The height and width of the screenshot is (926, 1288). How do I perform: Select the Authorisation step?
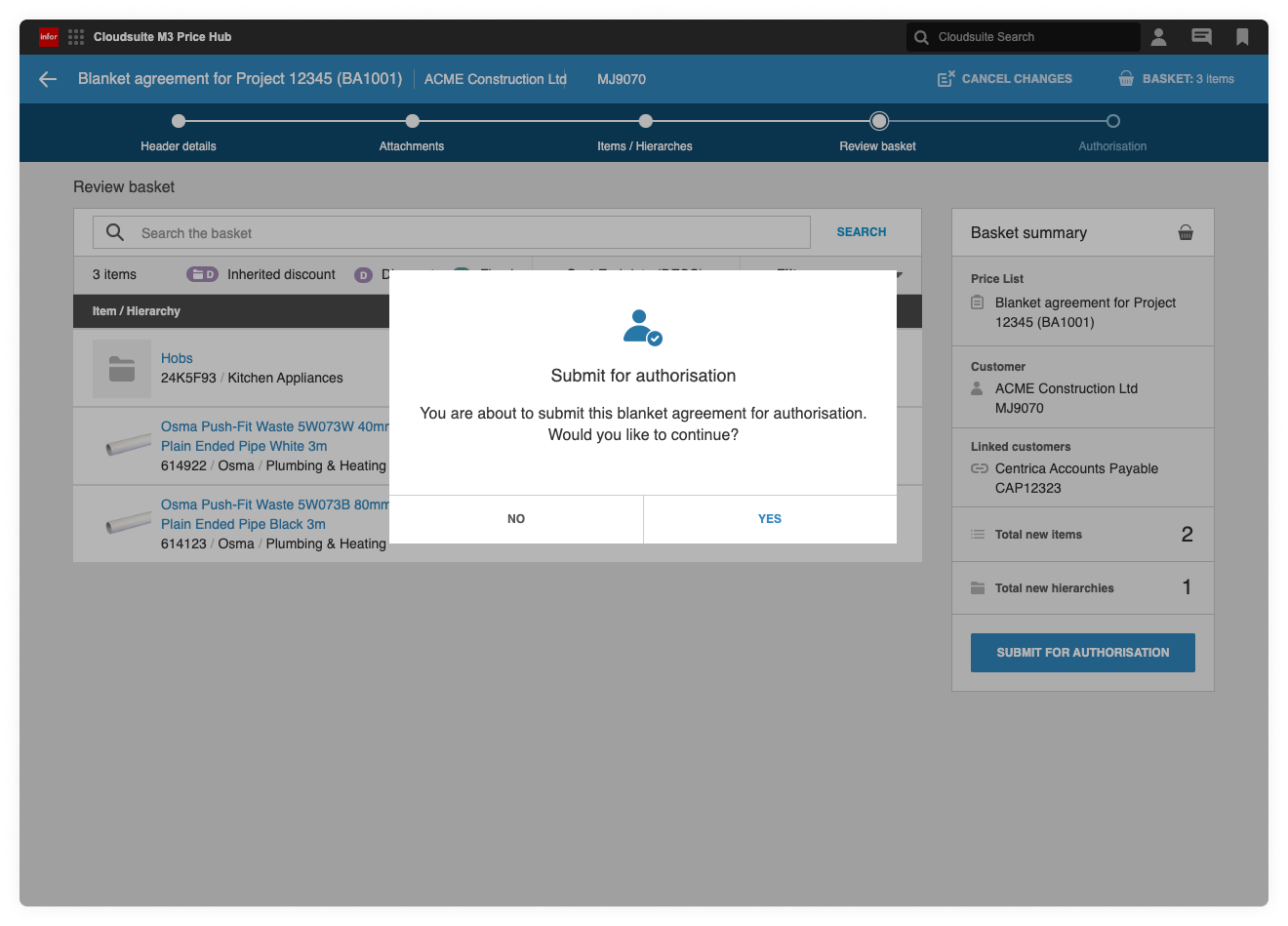point(1112,133)
